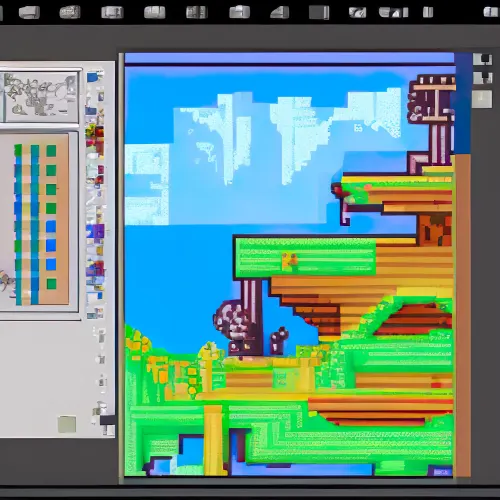The width and height of the screenshot is (500, 500).
Task: Pick the top green swatch in the palette
Action: point(51,151)
